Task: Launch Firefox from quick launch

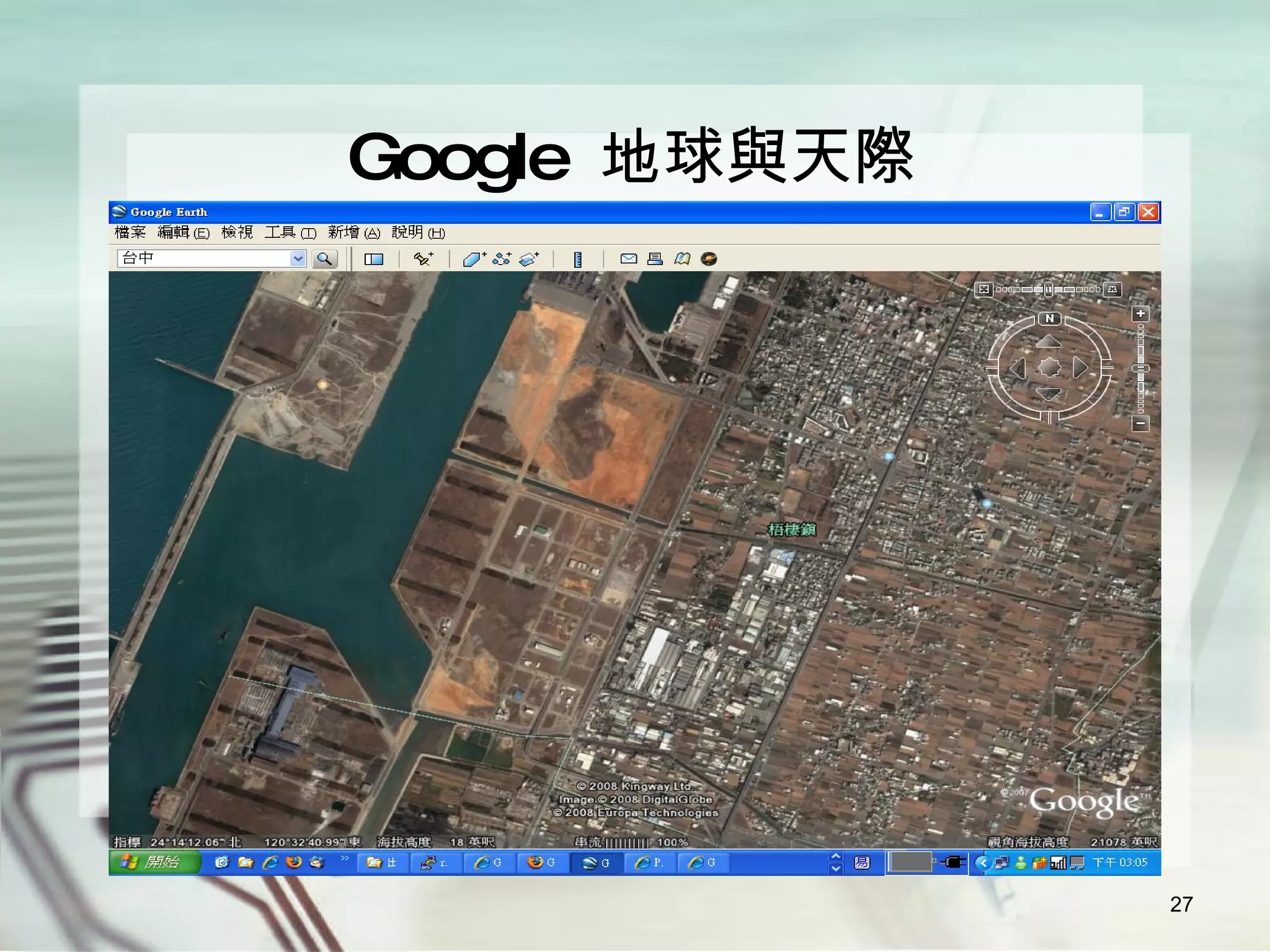Action: click(293, 862)
